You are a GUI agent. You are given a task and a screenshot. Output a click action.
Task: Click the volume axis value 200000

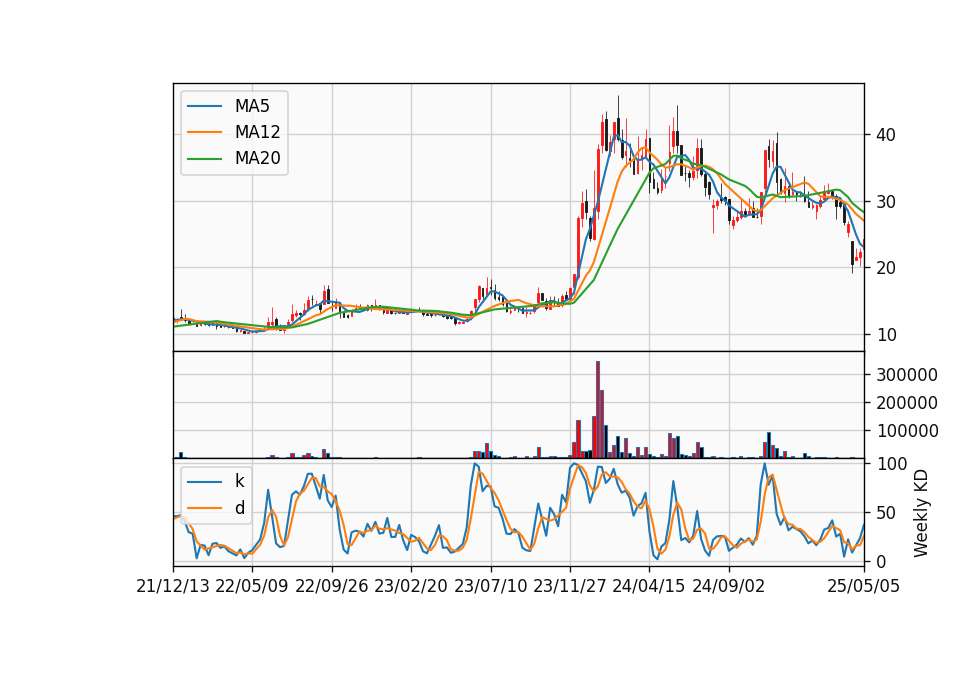[907, 403]
